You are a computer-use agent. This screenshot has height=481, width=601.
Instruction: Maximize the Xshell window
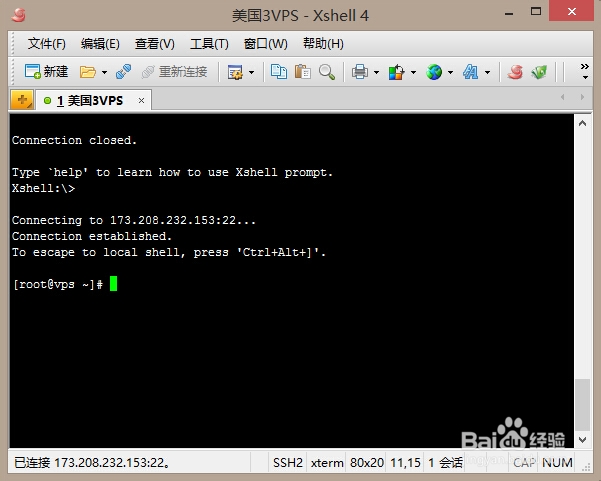coord(536,11)
